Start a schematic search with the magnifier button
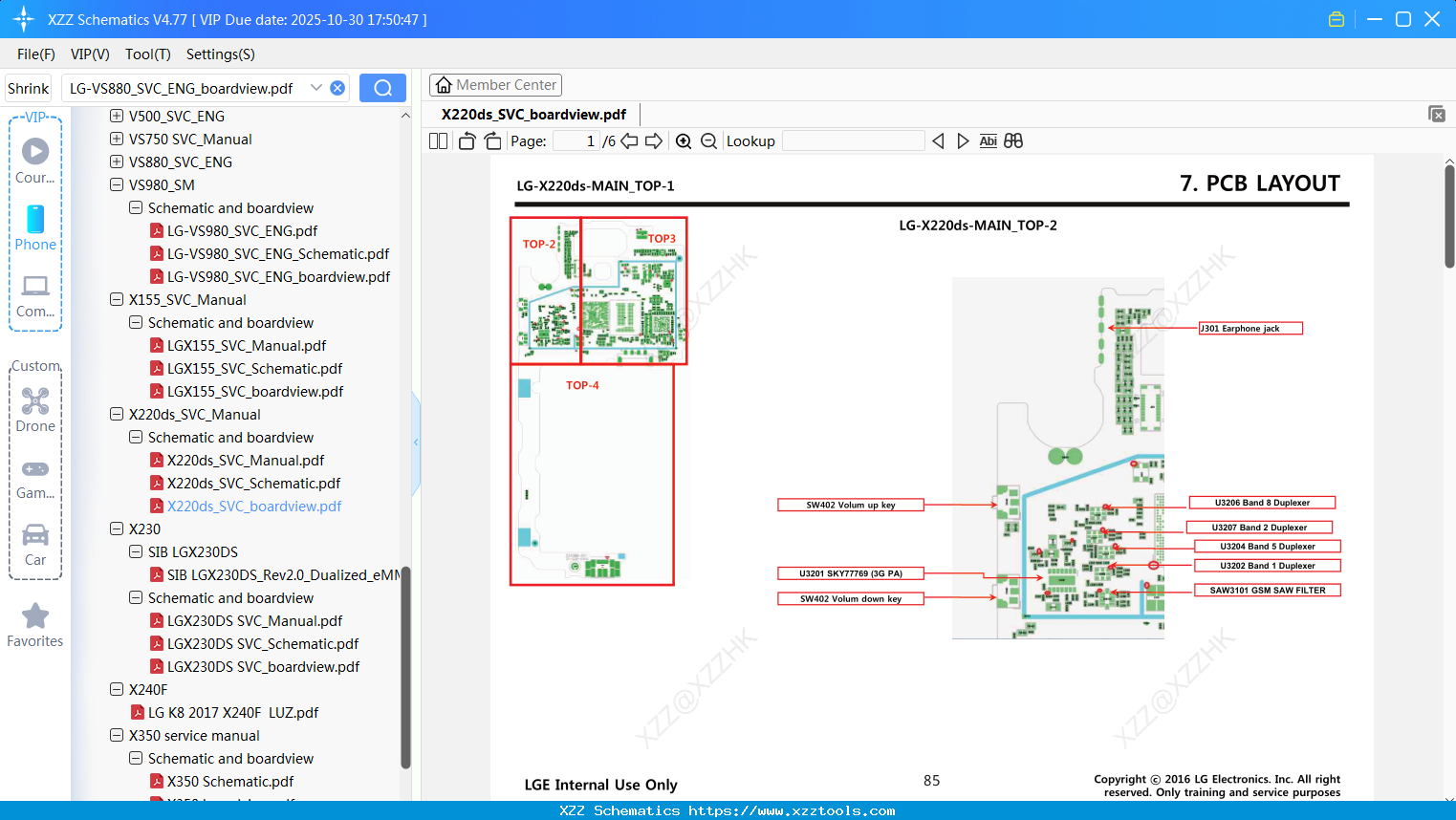This screenshot has width=1456, height=820. pos(382,87)
